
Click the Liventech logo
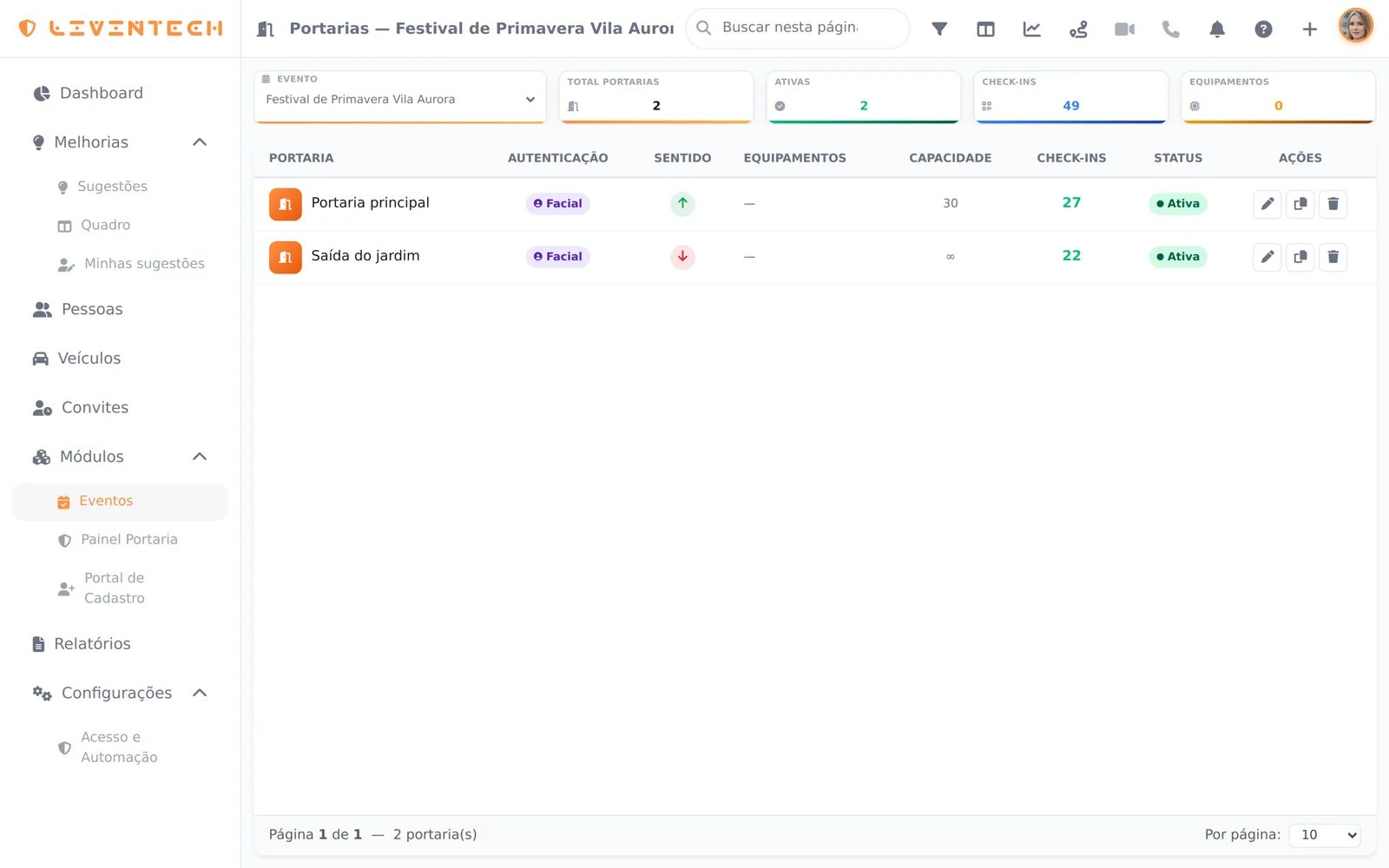(121, 28)
